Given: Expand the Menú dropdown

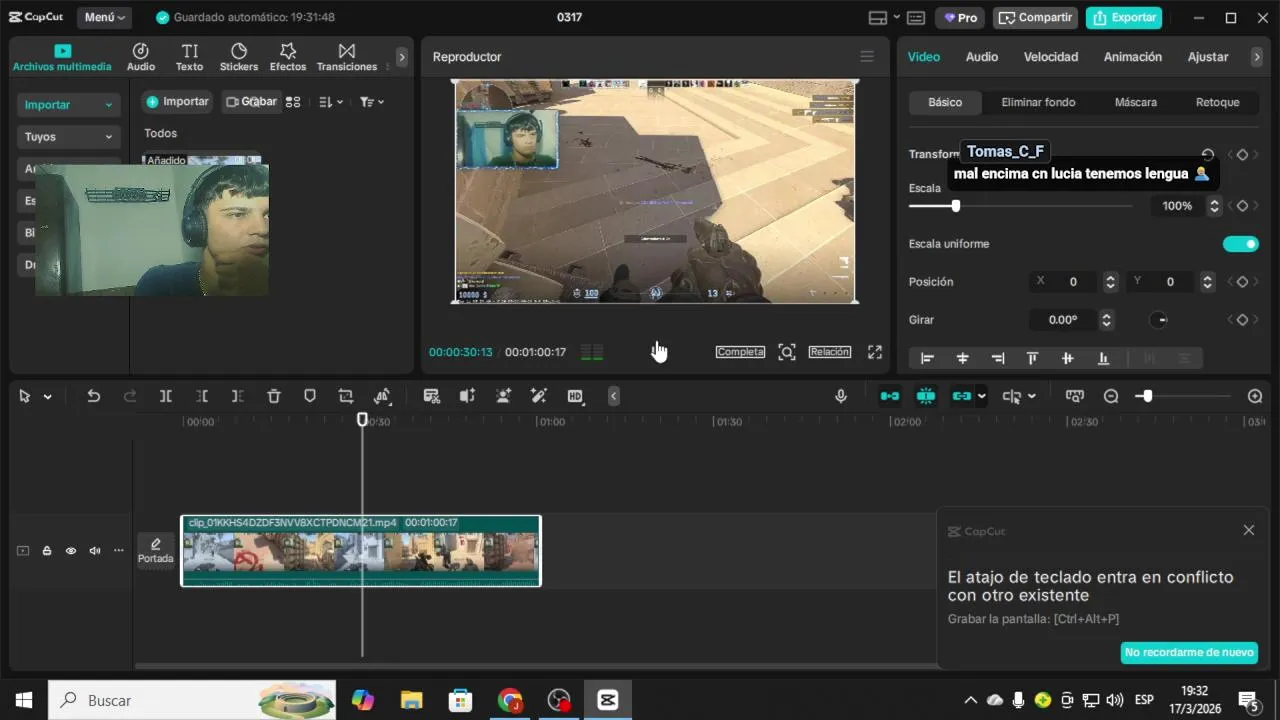Looking at the screenshot, I should point(104,18).
